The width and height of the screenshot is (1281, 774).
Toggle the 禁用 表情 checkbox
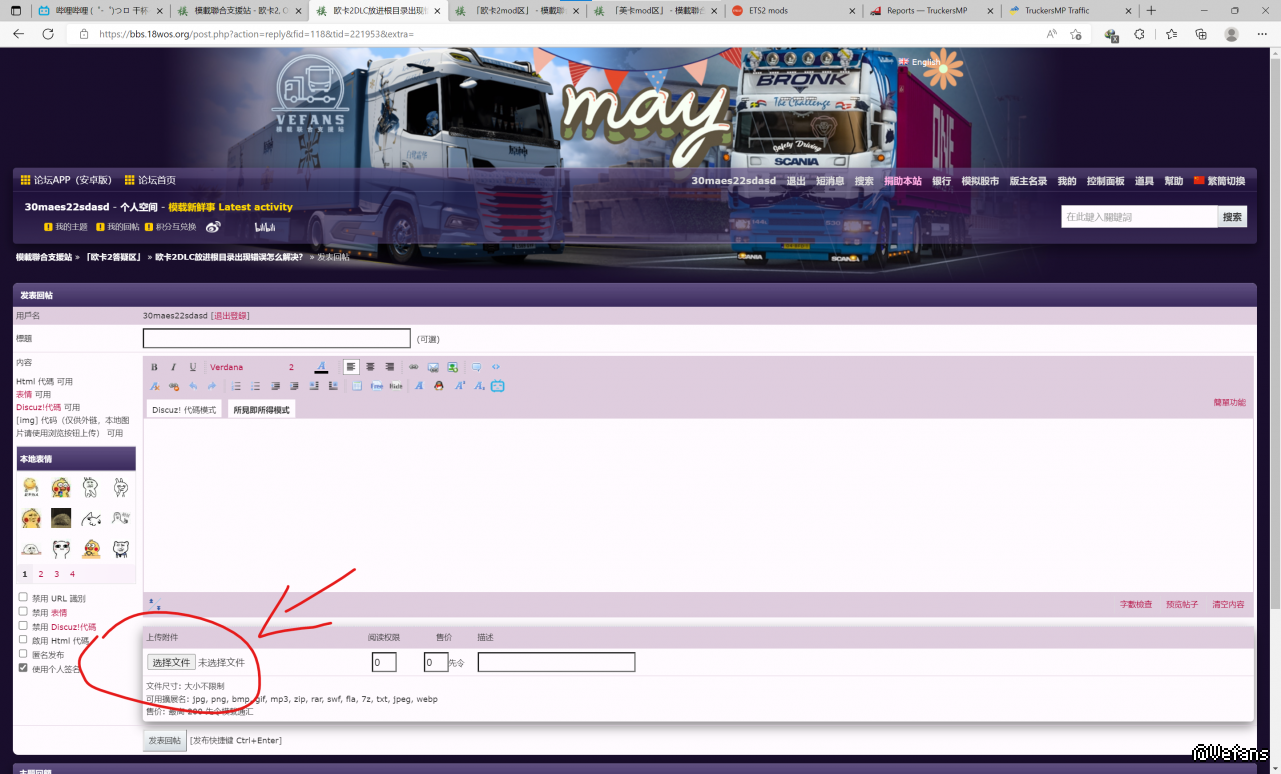point(23,611)
